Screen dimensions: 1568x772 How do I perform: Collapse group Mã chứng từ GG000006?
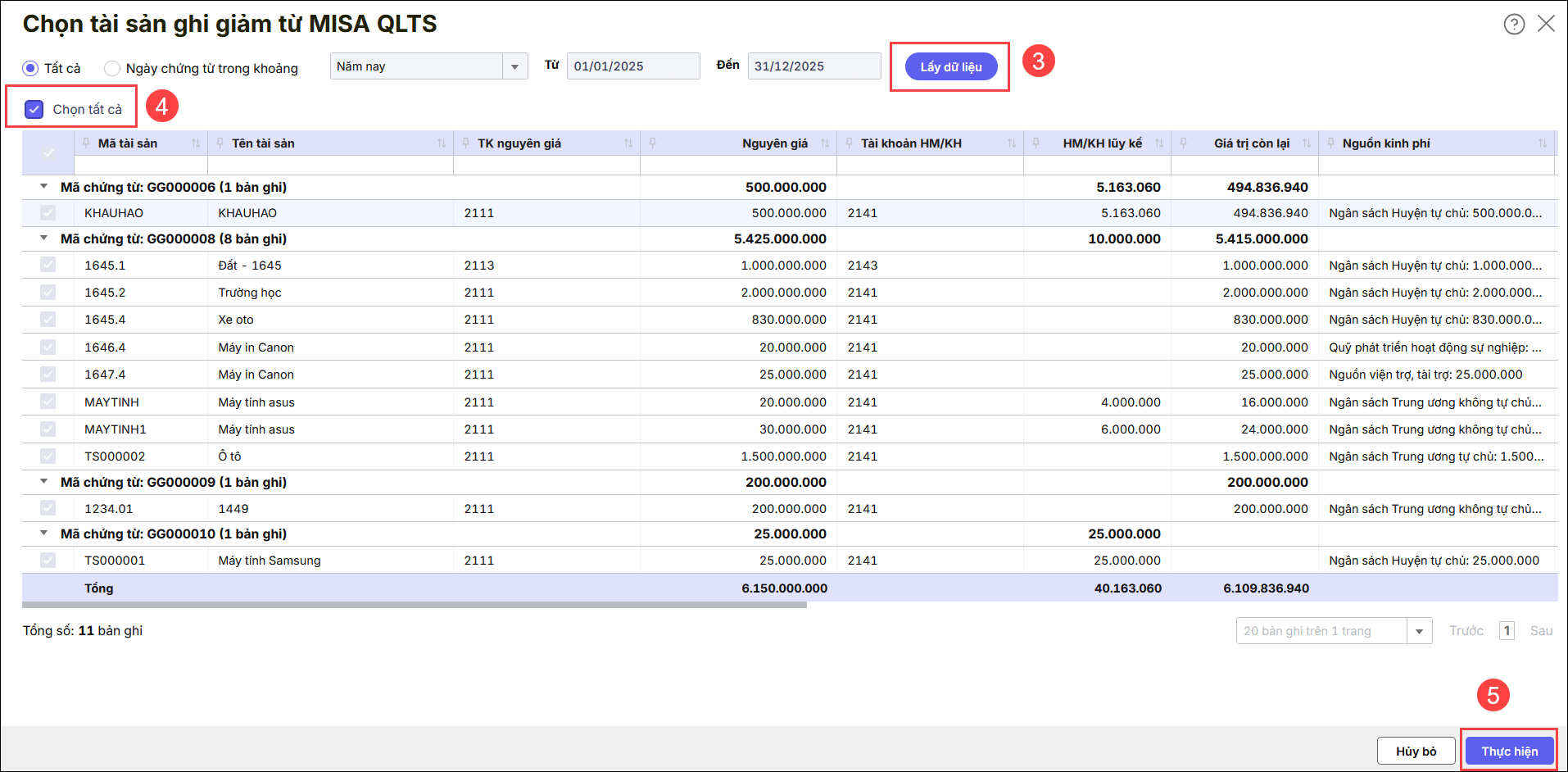coord(43,187)
